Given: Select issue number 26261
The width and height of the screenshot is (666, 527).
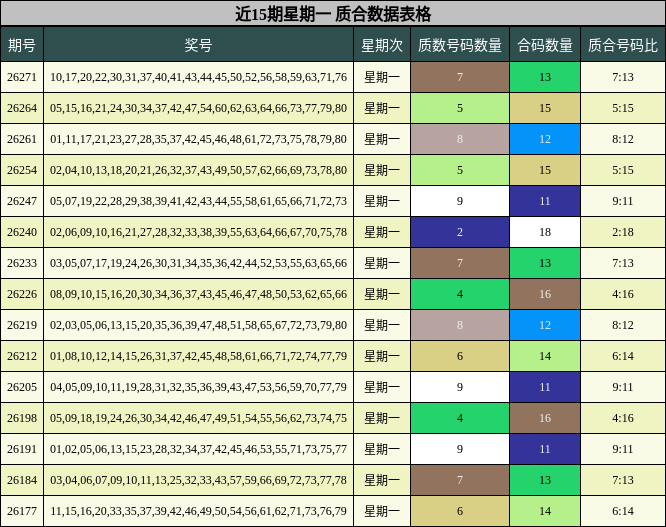Looking at the screenshot, I should (22, 139).
